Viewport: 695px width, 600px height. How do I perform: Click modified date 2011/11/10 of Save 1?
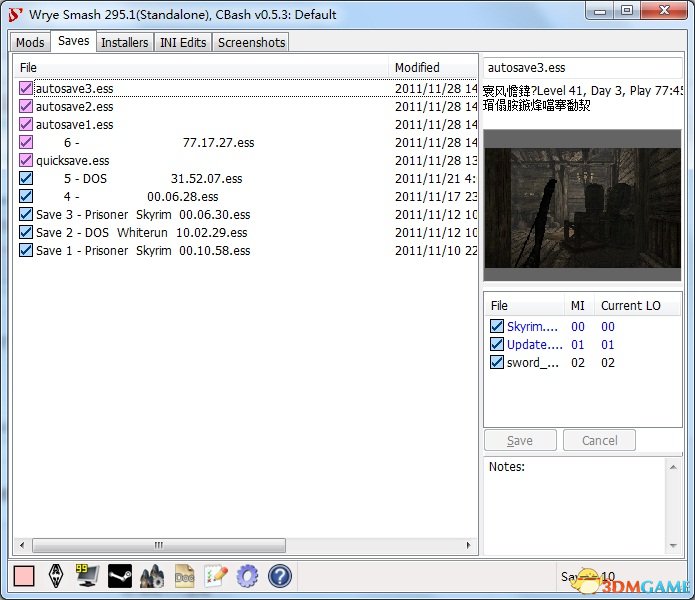436,250
